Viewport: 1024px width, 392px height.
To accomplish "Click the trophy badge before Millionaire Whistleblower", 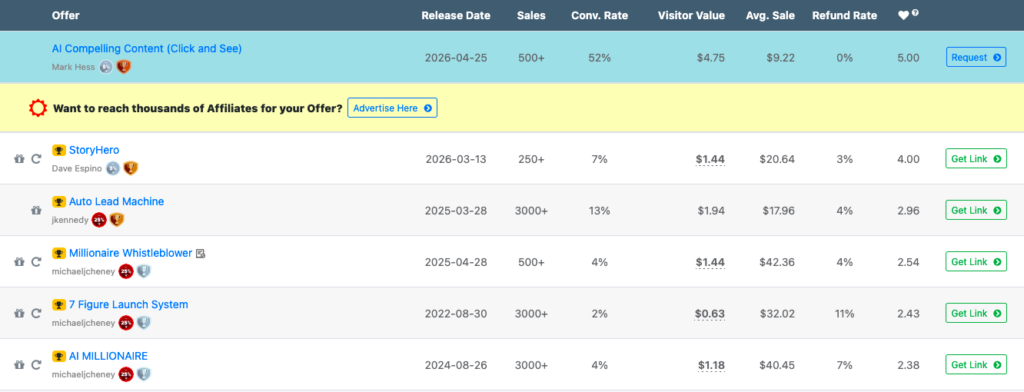I will click(59, 253).
